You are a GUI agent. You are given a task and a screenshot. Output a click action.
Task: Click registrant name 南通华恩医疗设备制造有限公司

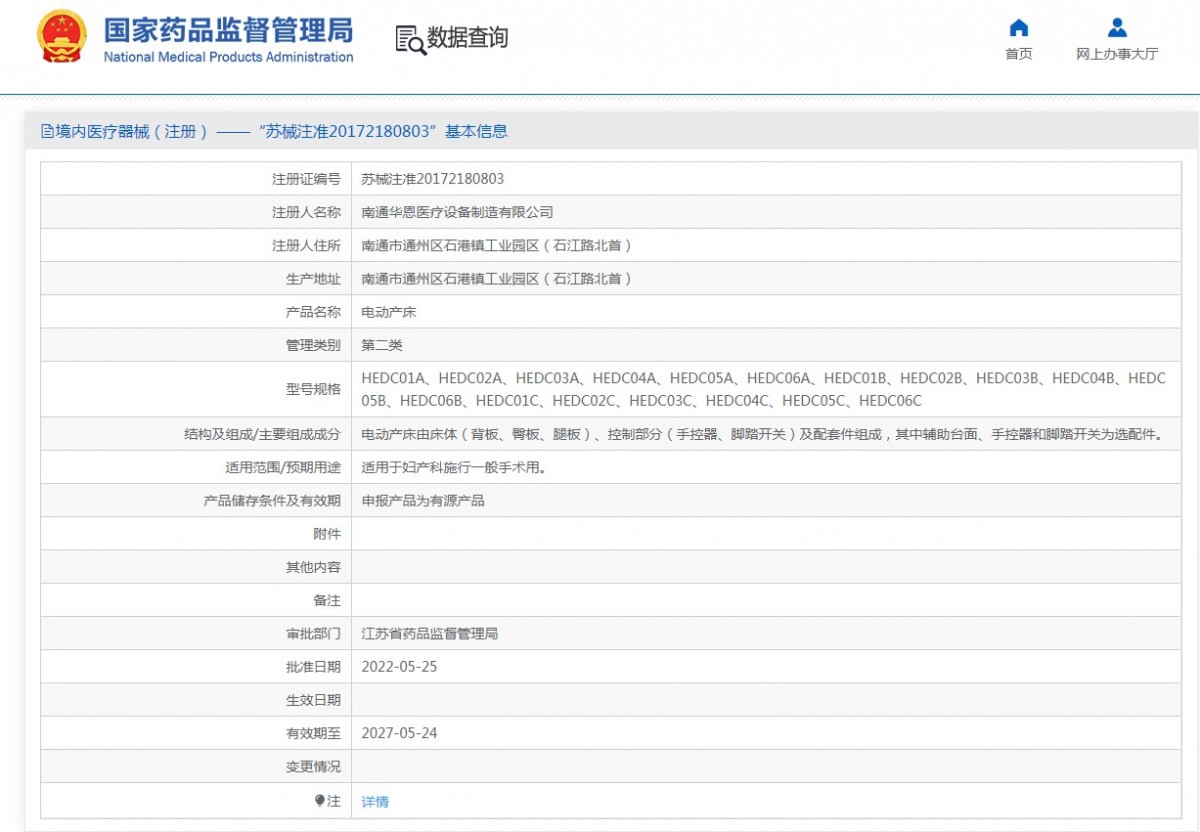(457, 212)
